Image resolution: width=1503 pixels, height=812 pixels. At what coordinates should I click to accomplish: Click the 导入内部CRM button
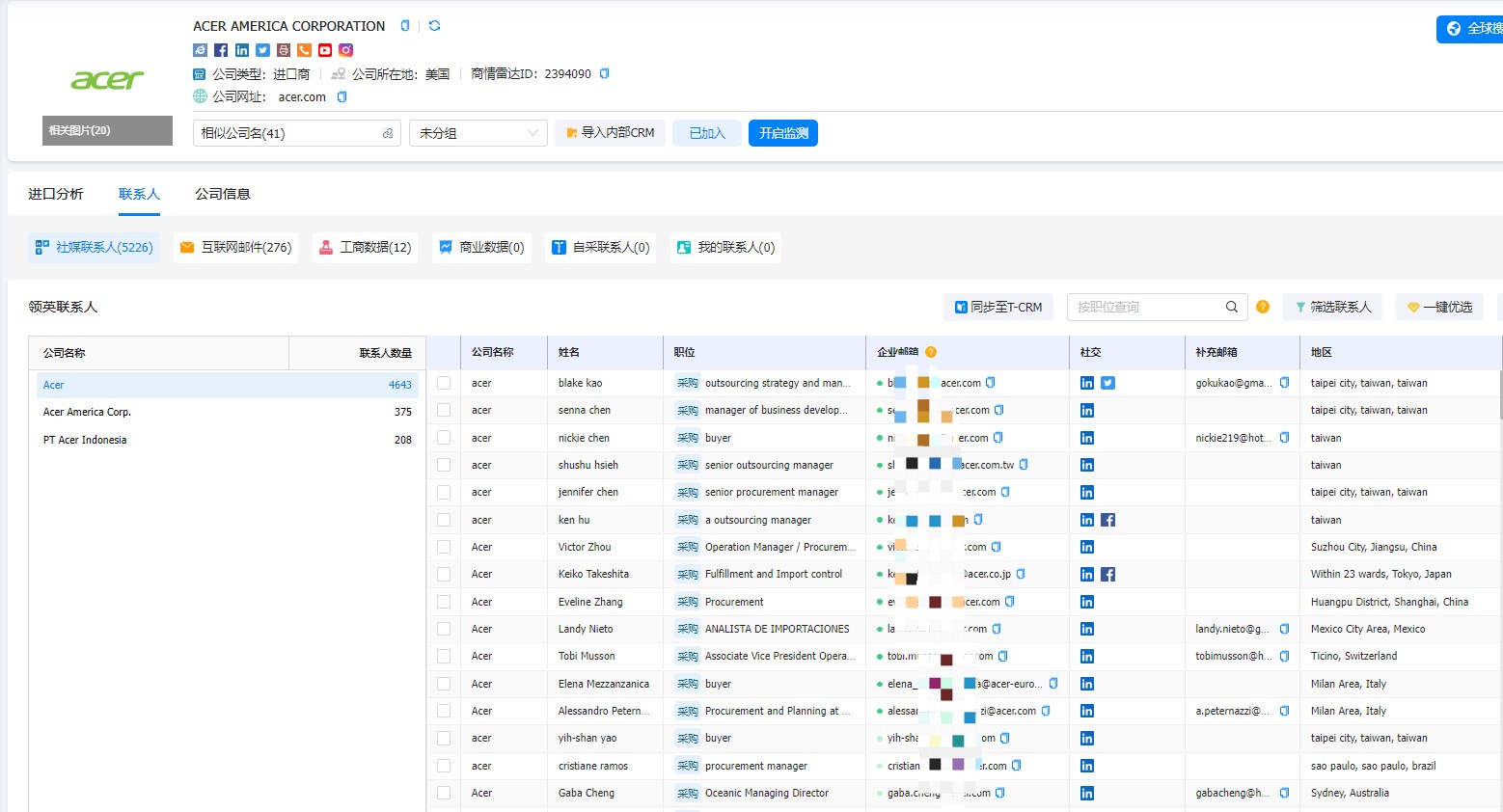pos(610,133)
